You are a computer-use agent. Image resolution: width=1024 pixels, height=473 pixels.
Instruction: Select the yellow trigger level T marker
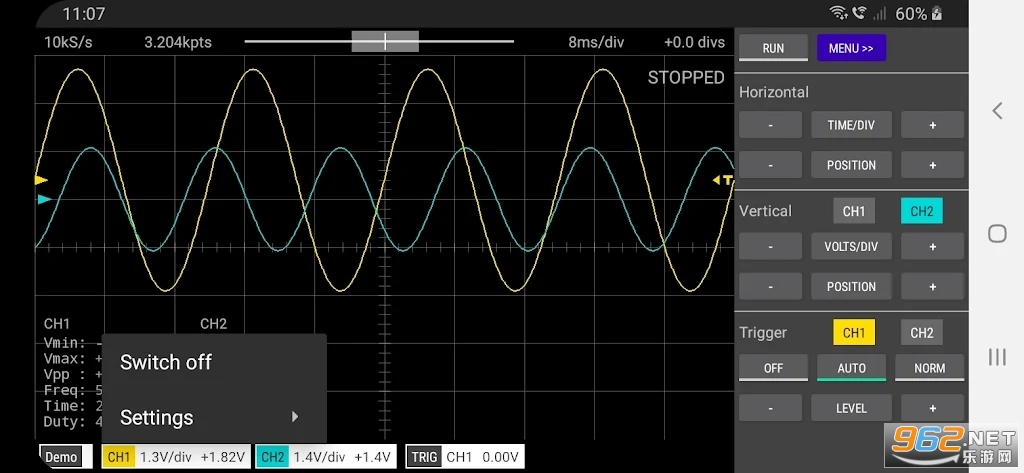coord(723,180)
